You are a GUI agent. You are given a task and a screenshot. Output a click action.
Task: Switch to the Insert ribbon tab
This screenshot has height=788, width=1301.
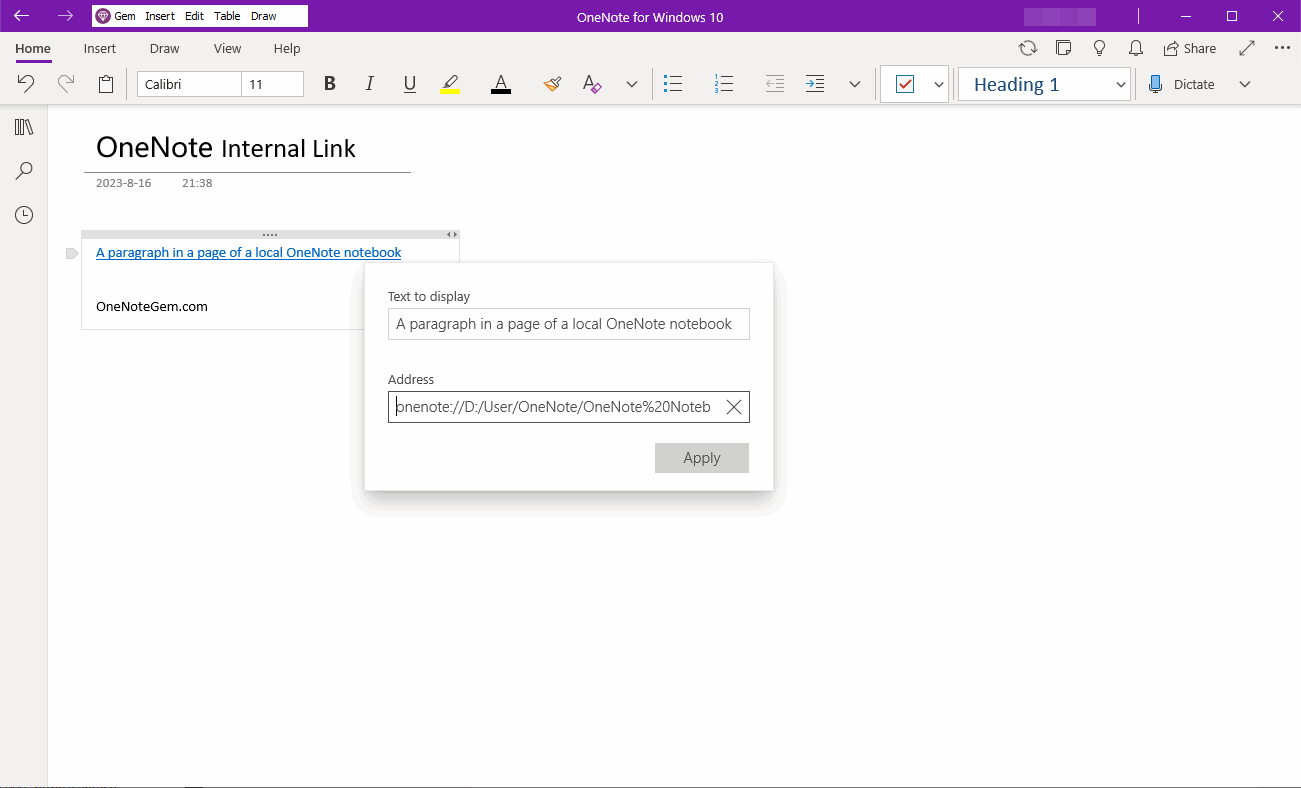click(100, 48)
